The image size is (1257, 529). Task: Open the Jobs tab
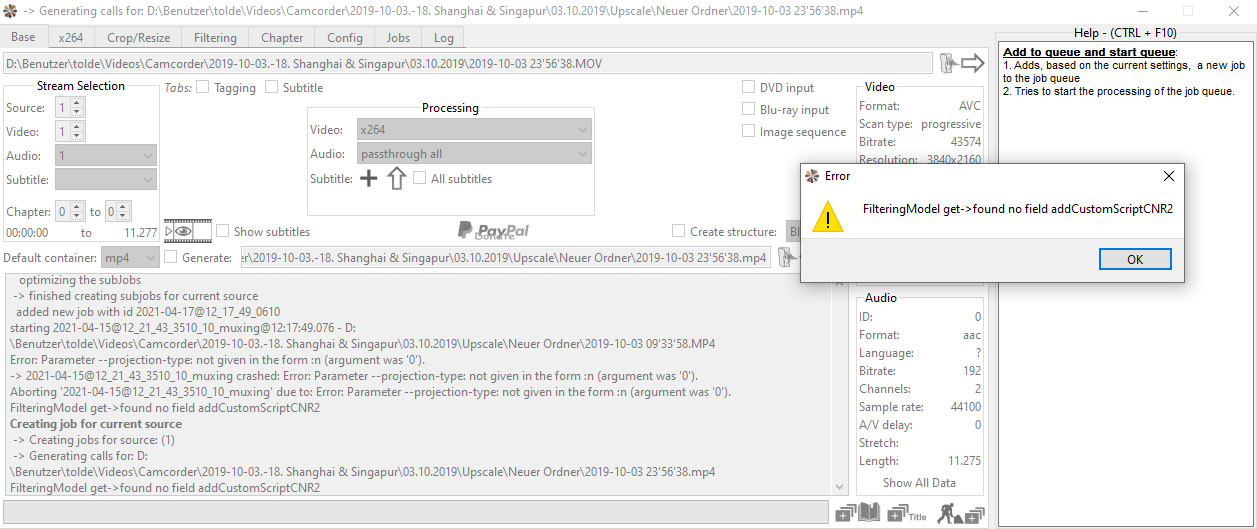coord(398,38)
